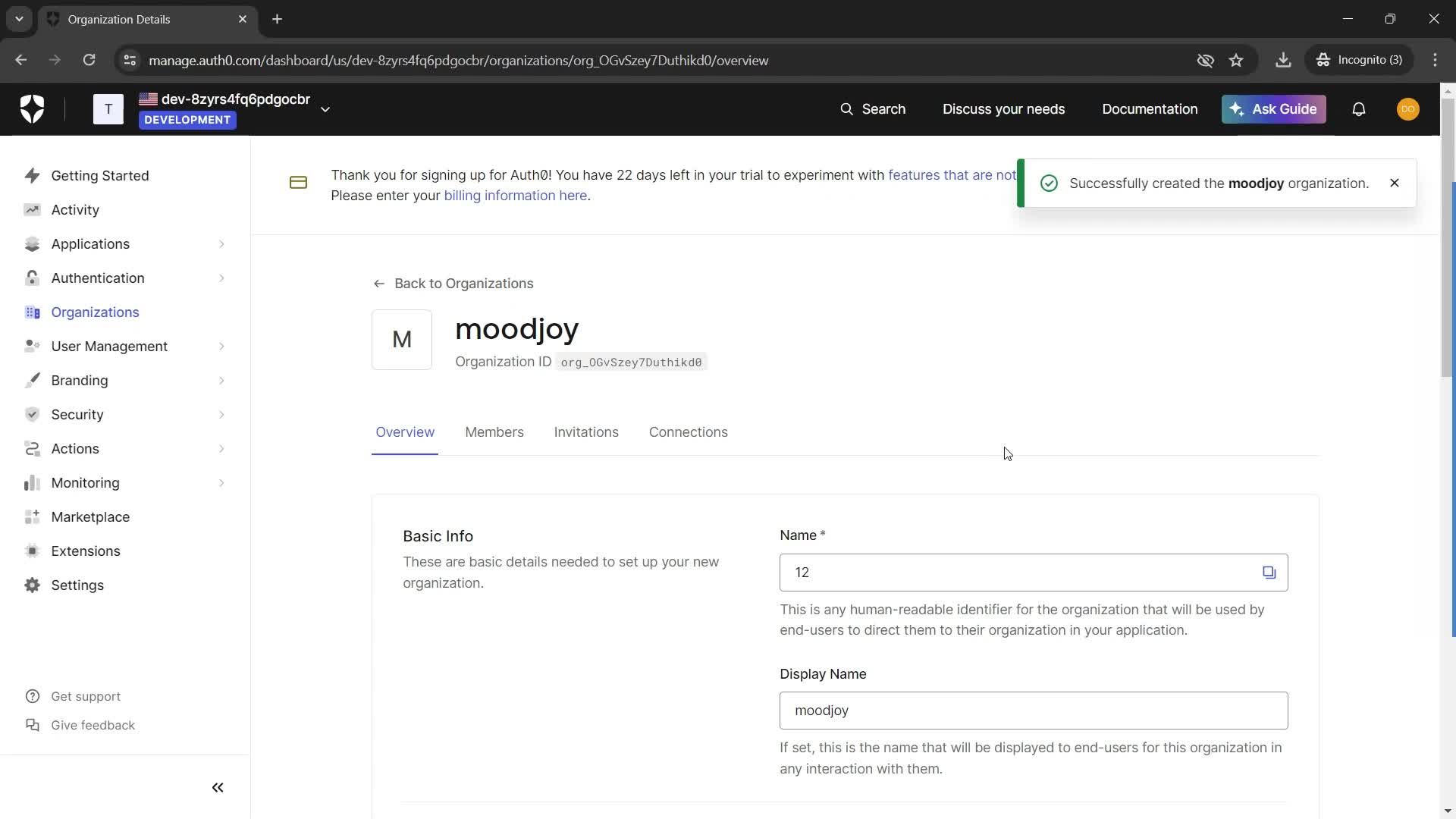This screenshot has width=1456, height=819.
Task: Open the tab search dropdown
Action: (x=19, y=19)
